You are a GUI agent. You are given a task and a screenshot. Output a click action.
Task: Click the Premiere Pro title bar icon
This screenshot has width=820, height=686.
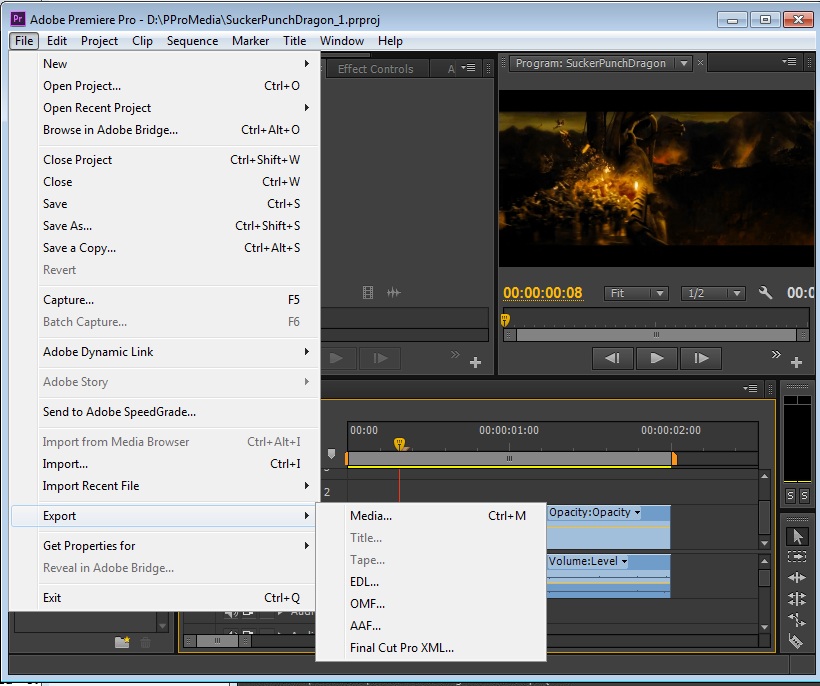pyautogui.click(x=18, y=19)
